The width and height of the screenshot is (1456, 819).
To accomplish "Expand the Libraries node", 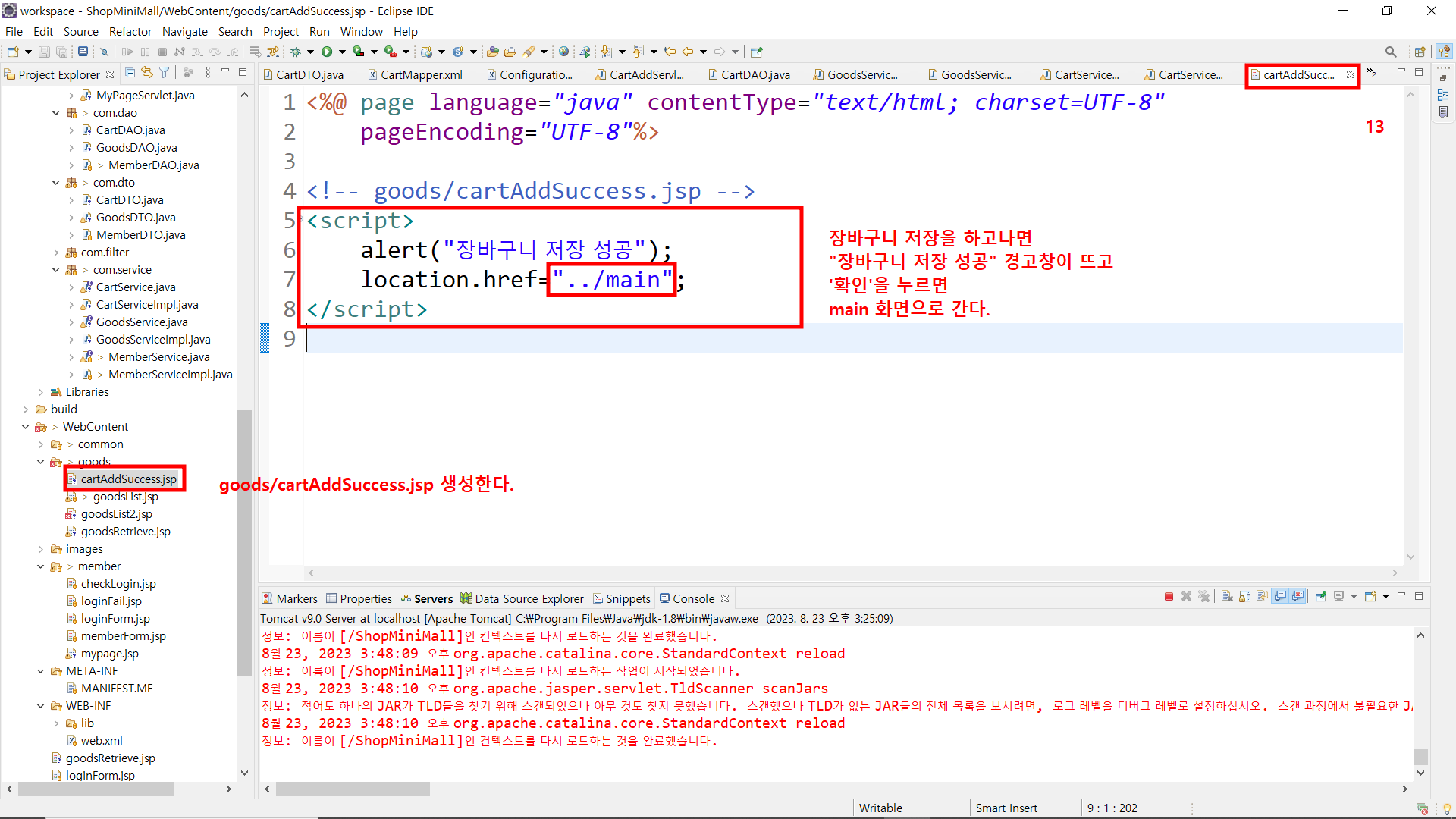I will coord(41,392).
